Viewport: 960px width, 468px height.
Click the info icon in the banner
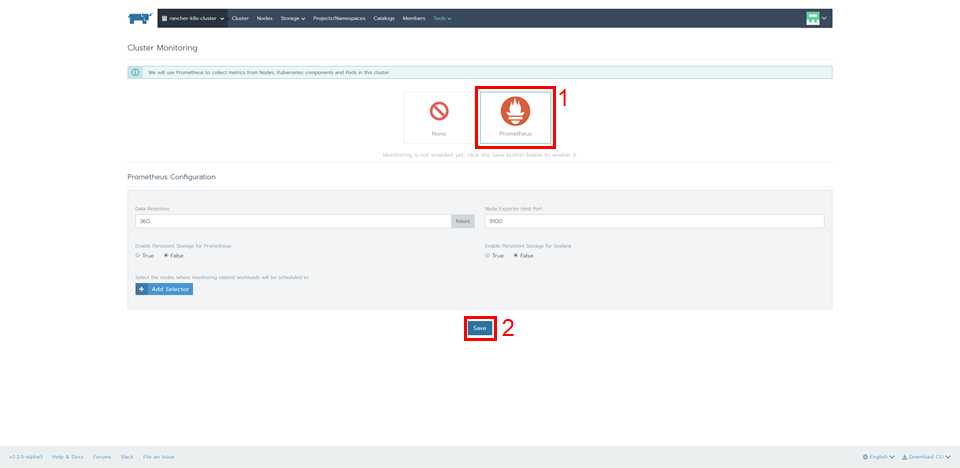coord(135,72)
